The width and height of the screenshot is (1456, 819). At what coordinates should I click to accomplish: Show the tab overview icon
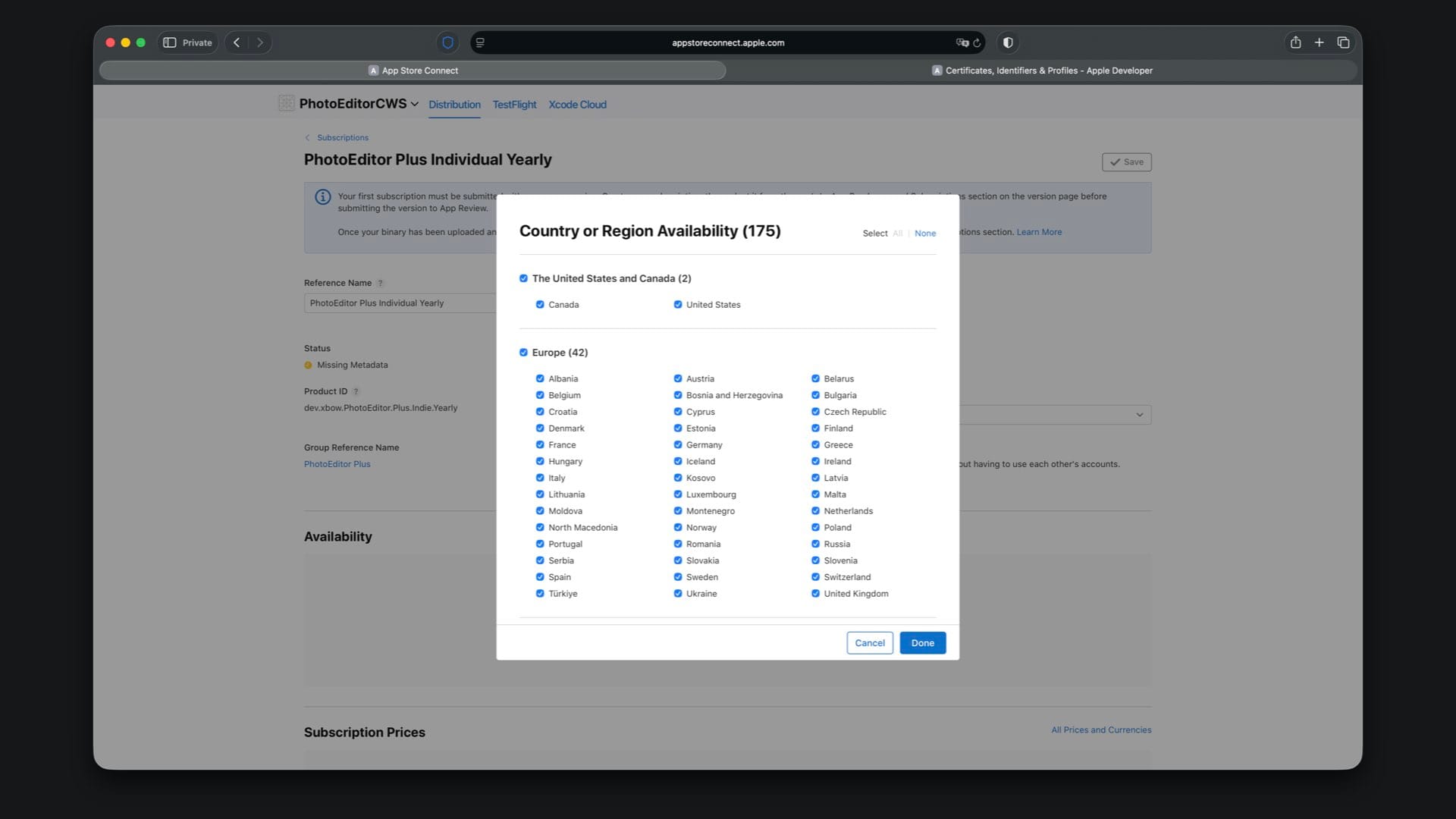(1343, 42)
